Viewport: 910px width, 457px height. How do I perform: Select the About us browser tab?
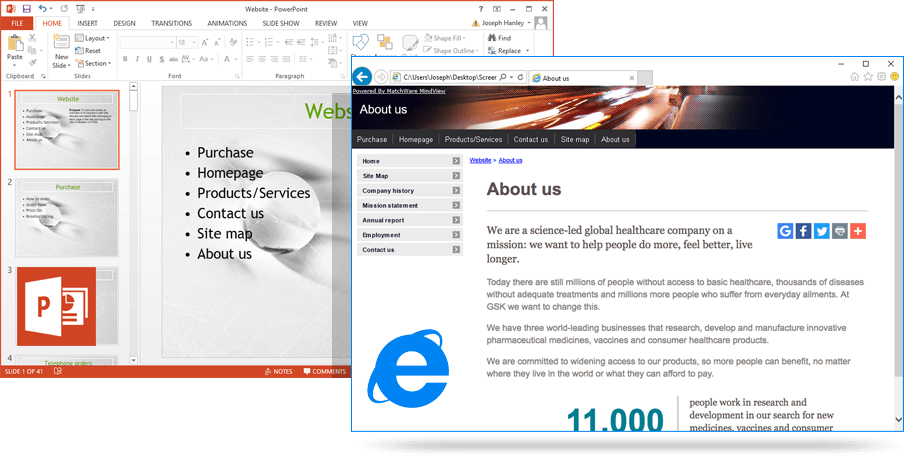pyautogui.click(x=583, y=78)
